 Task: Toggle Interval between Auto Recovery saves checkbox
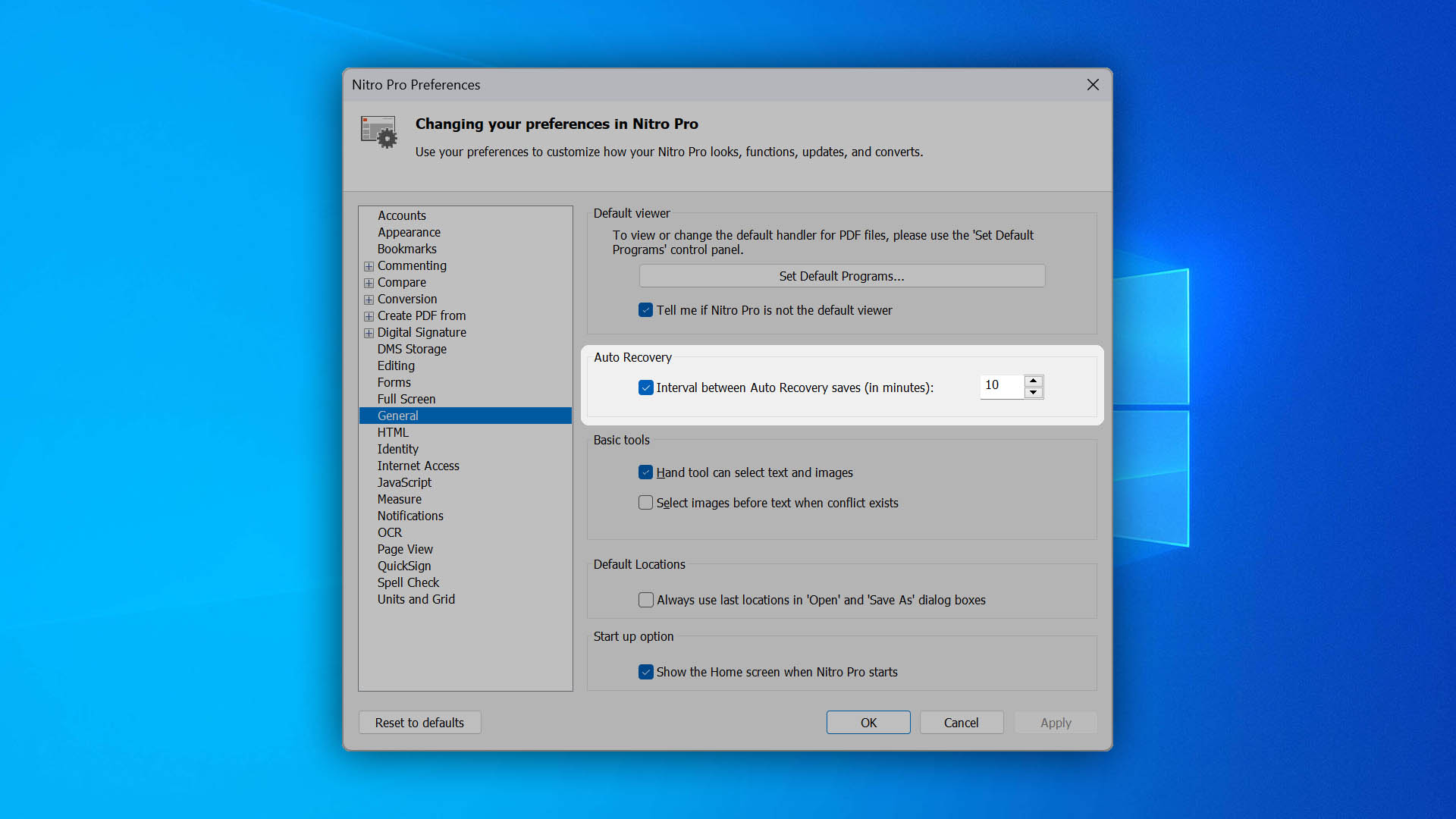click(x=645, y=388)
